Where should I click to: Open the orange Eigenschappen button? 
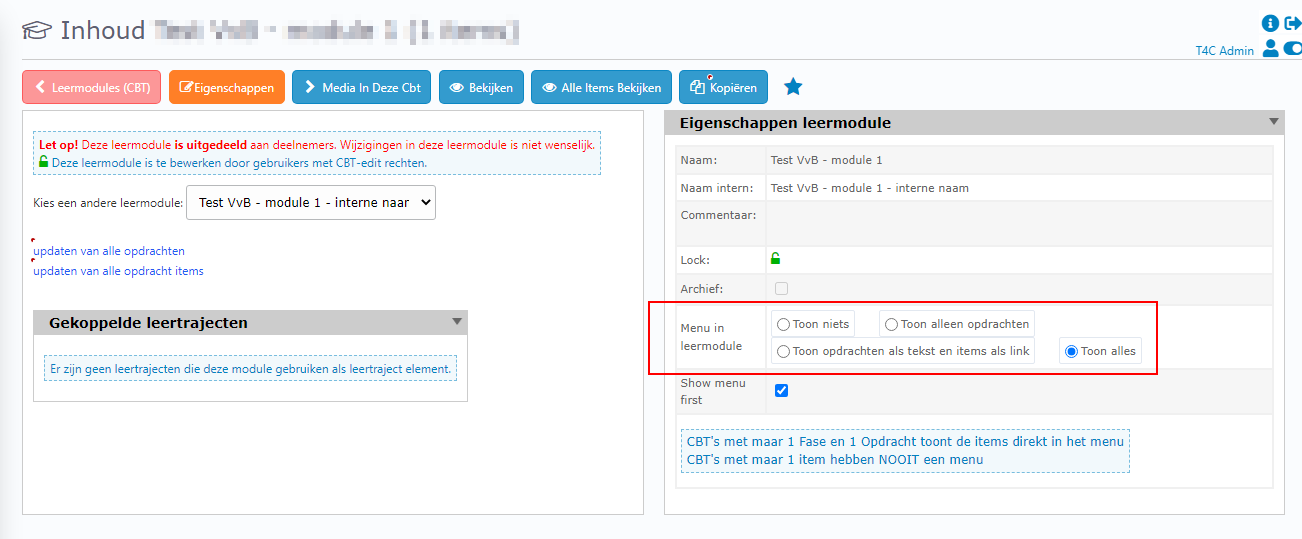pos(227,87)
